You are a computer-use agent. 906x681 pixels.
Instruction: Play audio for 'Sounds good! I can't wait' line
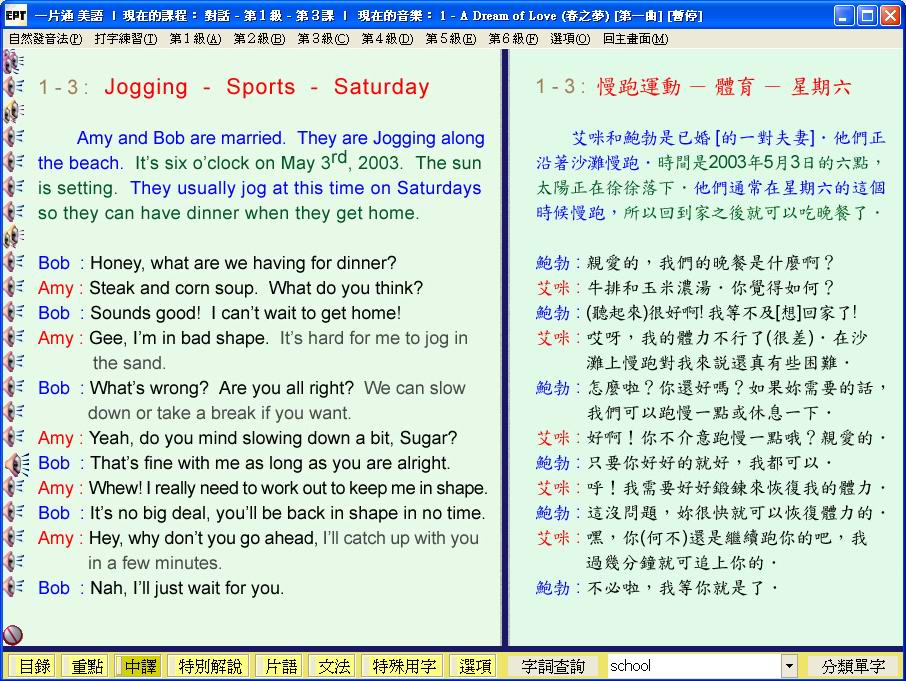pyautogui.click(x=13, y=312)
